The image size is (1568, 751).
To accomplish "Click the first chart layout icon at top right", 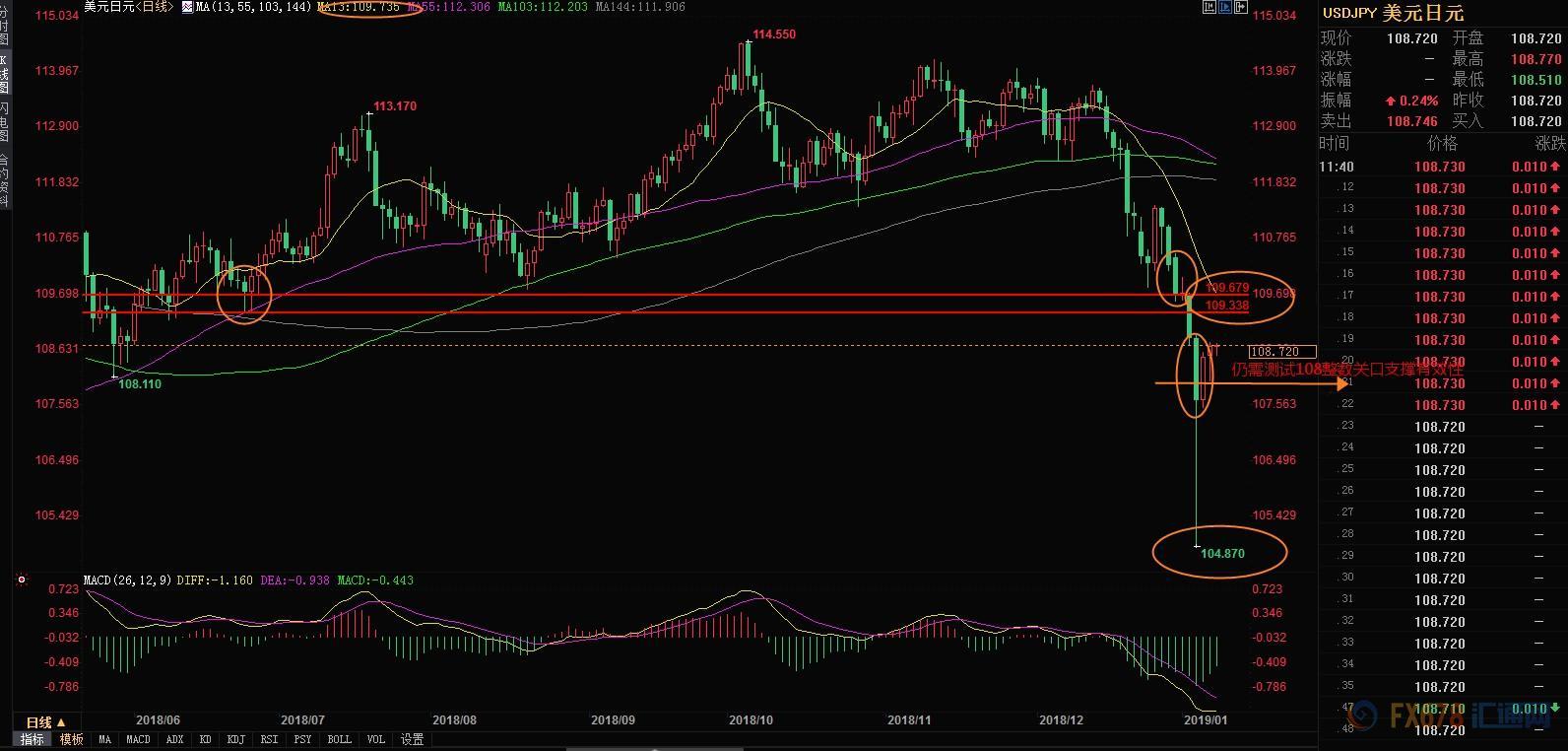I will click(x=1209, y=7).
